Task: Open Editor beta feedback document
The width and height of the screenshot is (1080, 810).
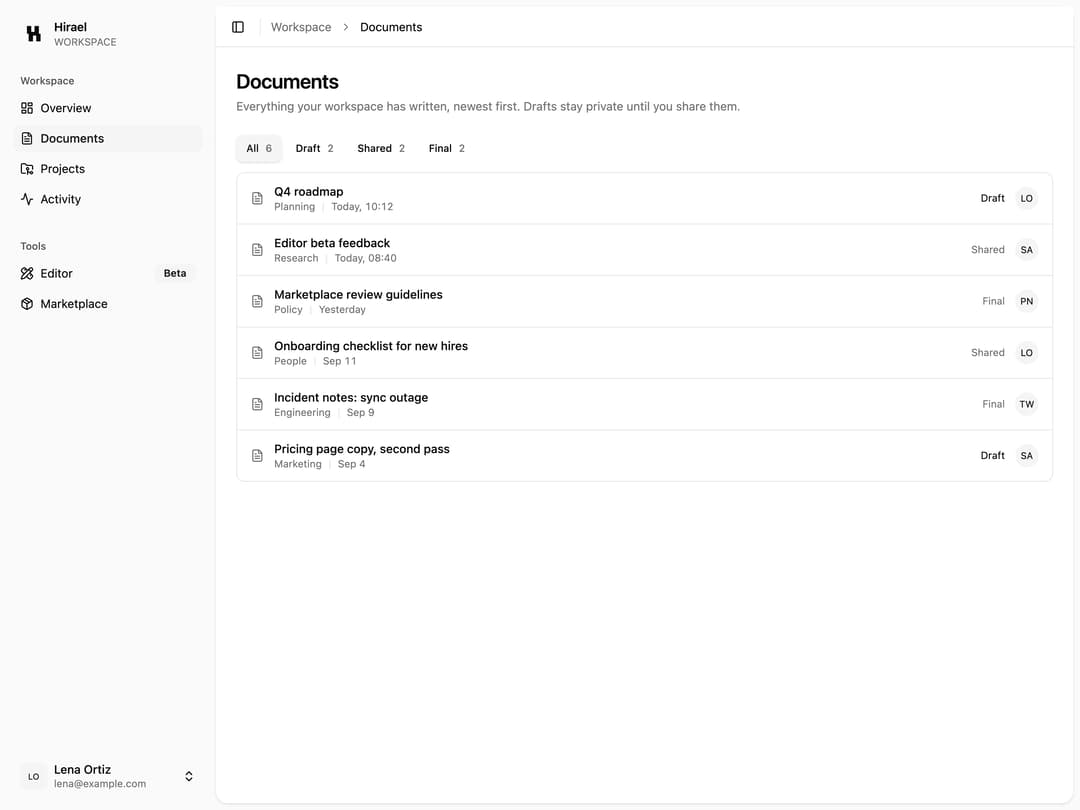Action: 644,250
